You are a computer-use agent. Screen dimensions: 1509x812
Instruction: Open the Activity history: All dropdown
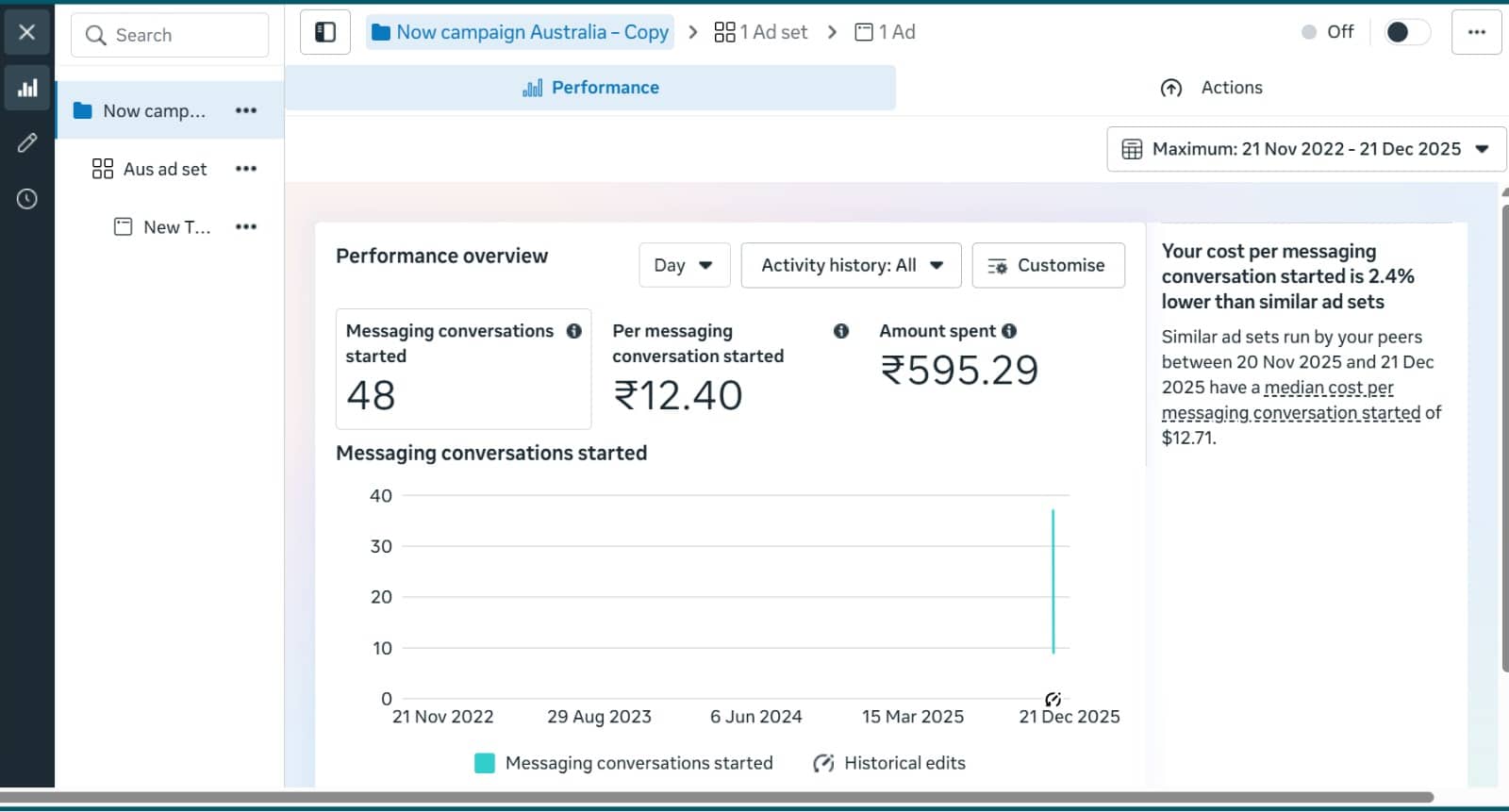click(x=851, y=265)
